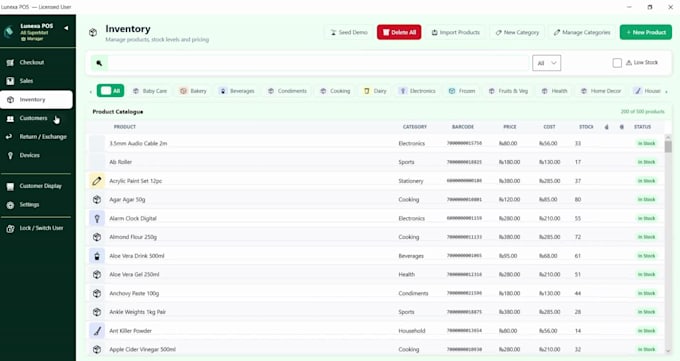Click the Inventory box icon in sidebar

pos(10,100)
